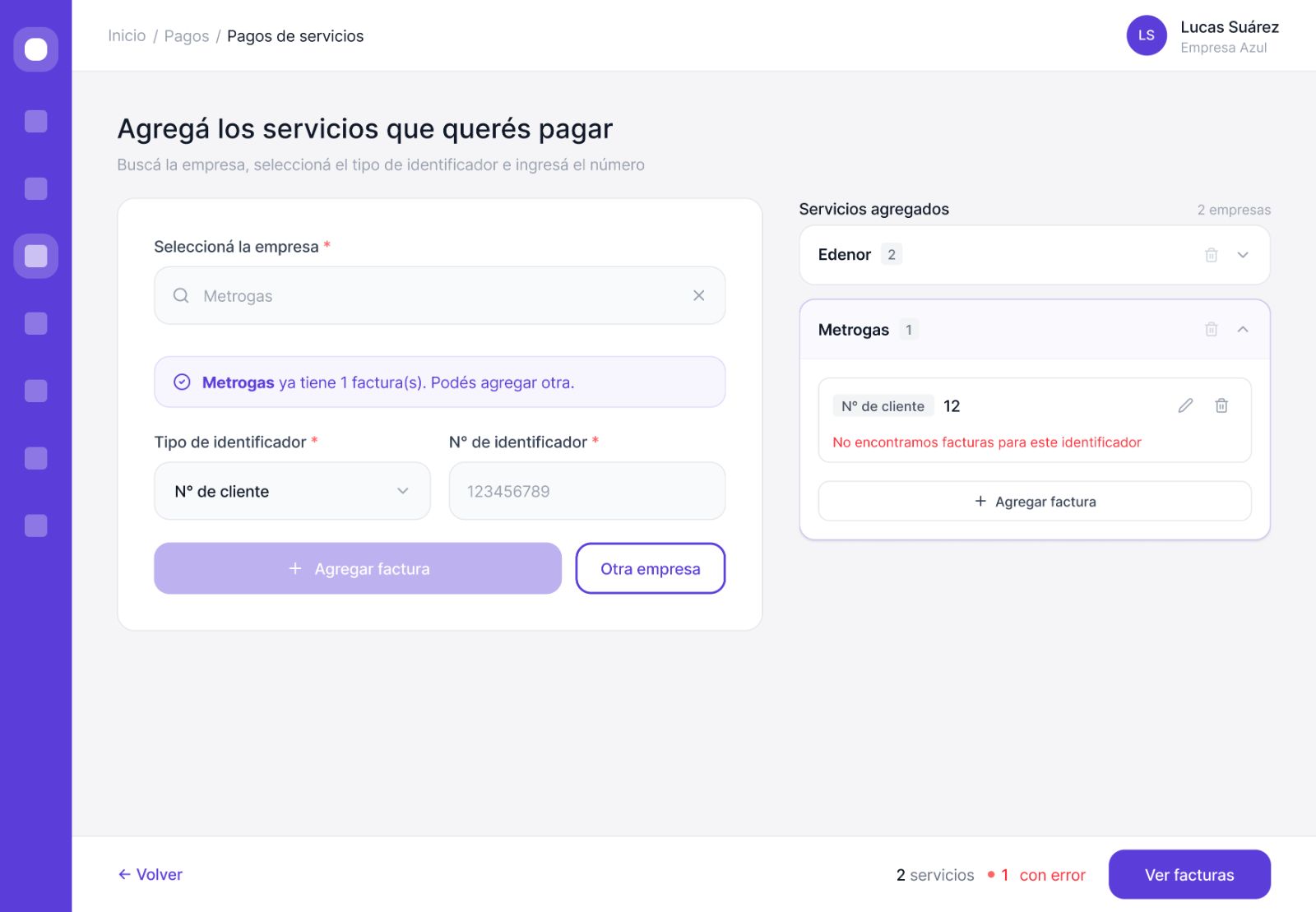This screenshot has width=1316, height=912.
Task: Click the Edenor invoice count badge 2
Action: (x=892, y=255)
